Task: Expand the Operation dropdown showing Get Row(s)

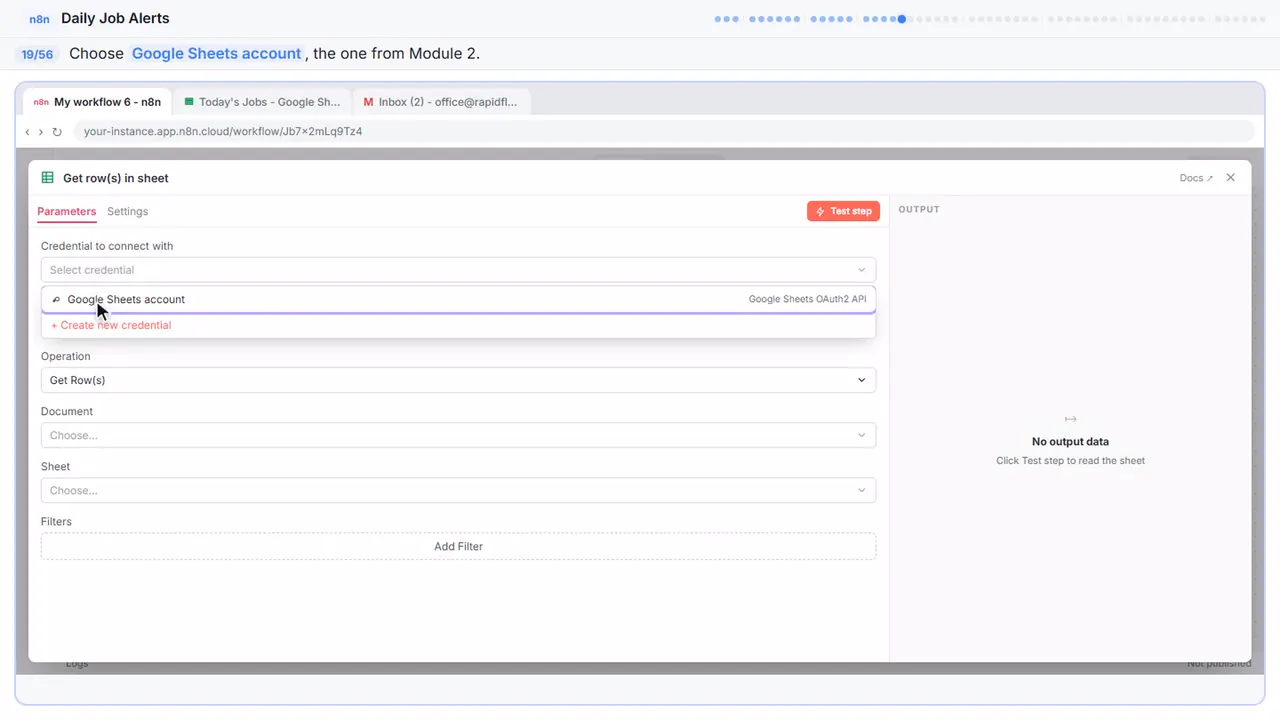Action: (x=458, y=380)
